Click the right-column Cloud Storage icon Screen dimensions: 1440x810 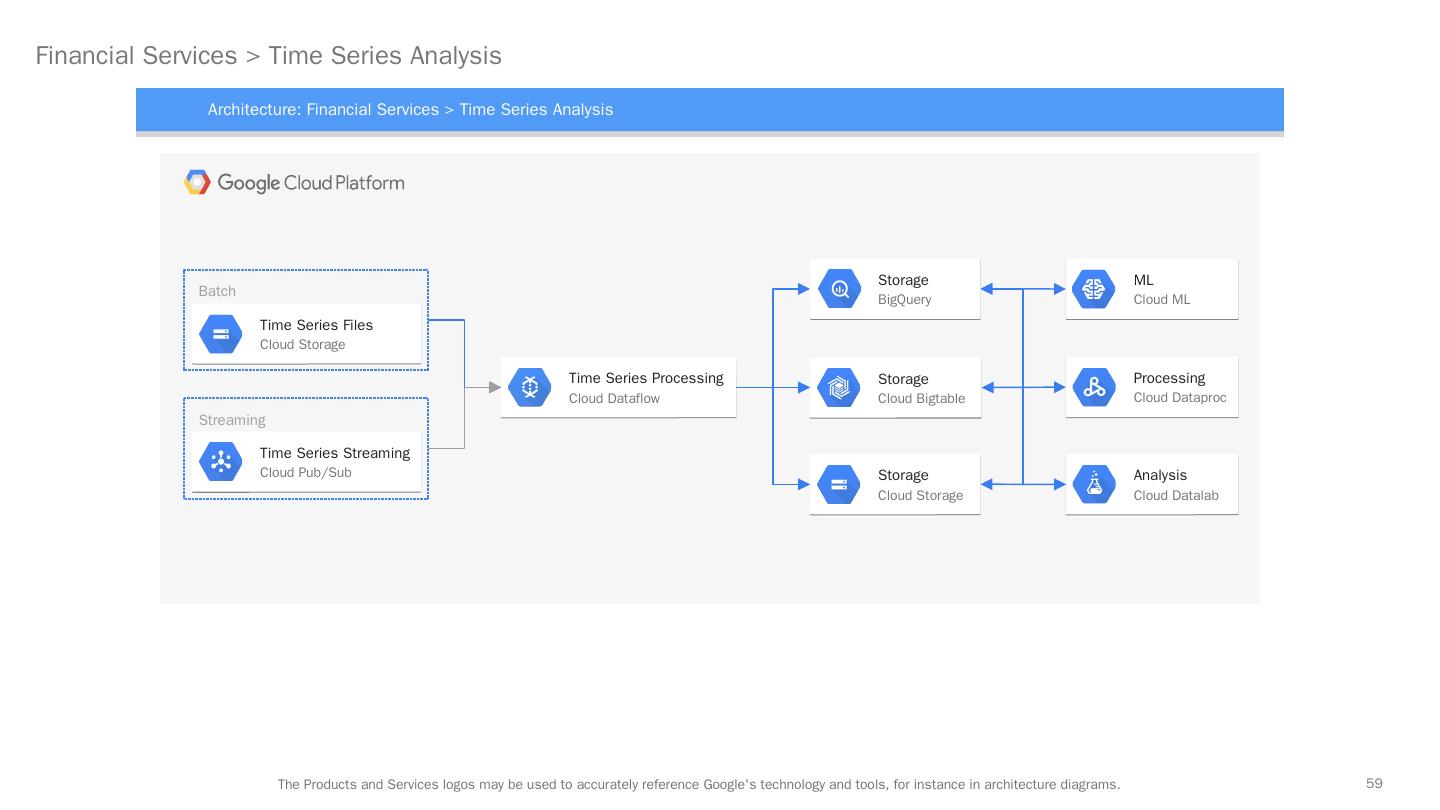point(839,484)
